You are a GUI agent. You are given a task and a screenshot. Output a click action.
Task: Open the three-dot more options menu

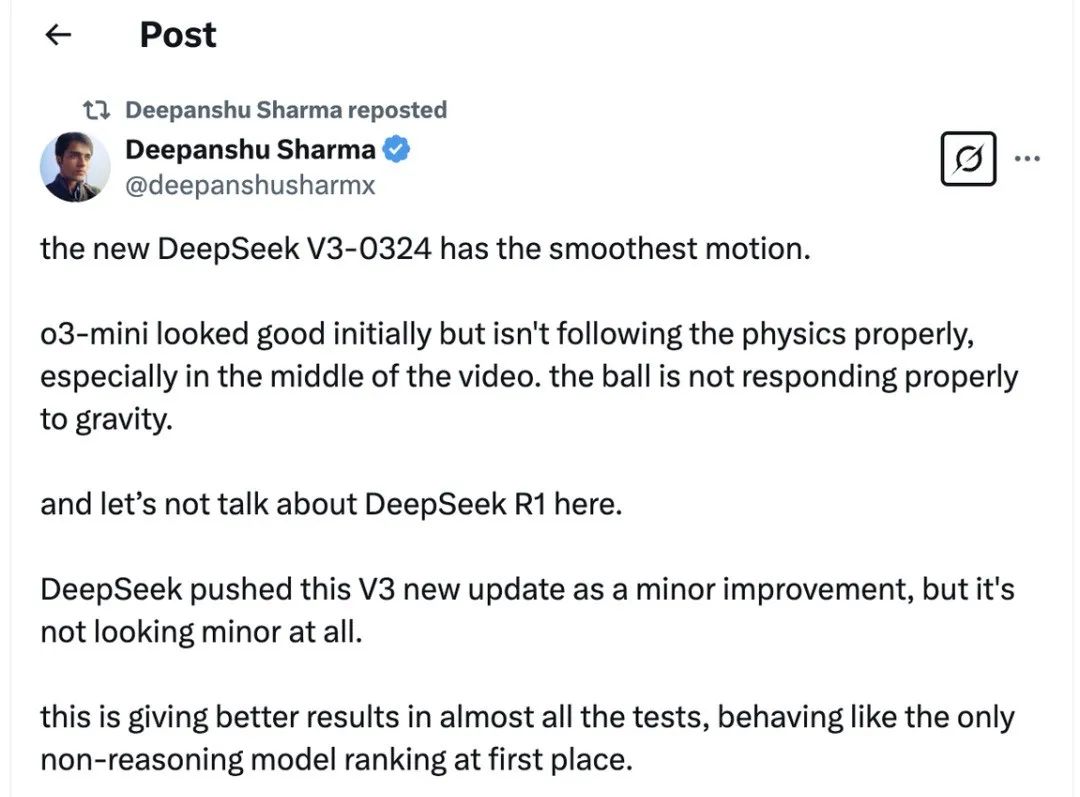click(x=1027, y=158)
